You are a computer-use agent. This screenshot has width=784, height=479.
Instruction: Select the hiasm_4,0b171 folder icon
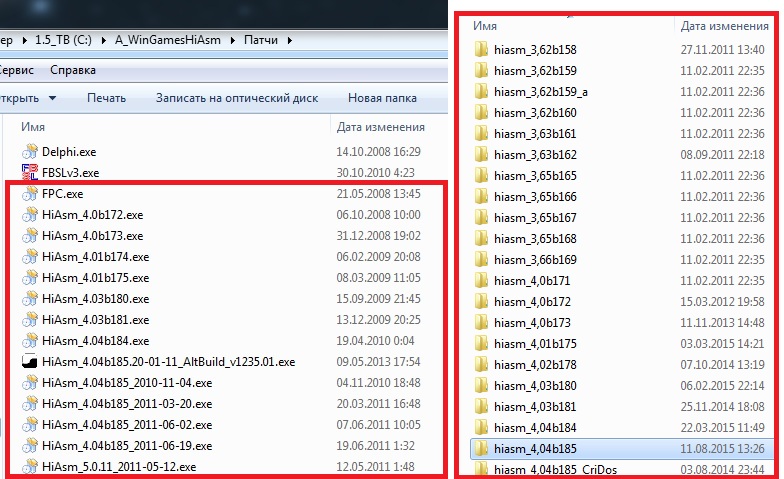(481, 280)
